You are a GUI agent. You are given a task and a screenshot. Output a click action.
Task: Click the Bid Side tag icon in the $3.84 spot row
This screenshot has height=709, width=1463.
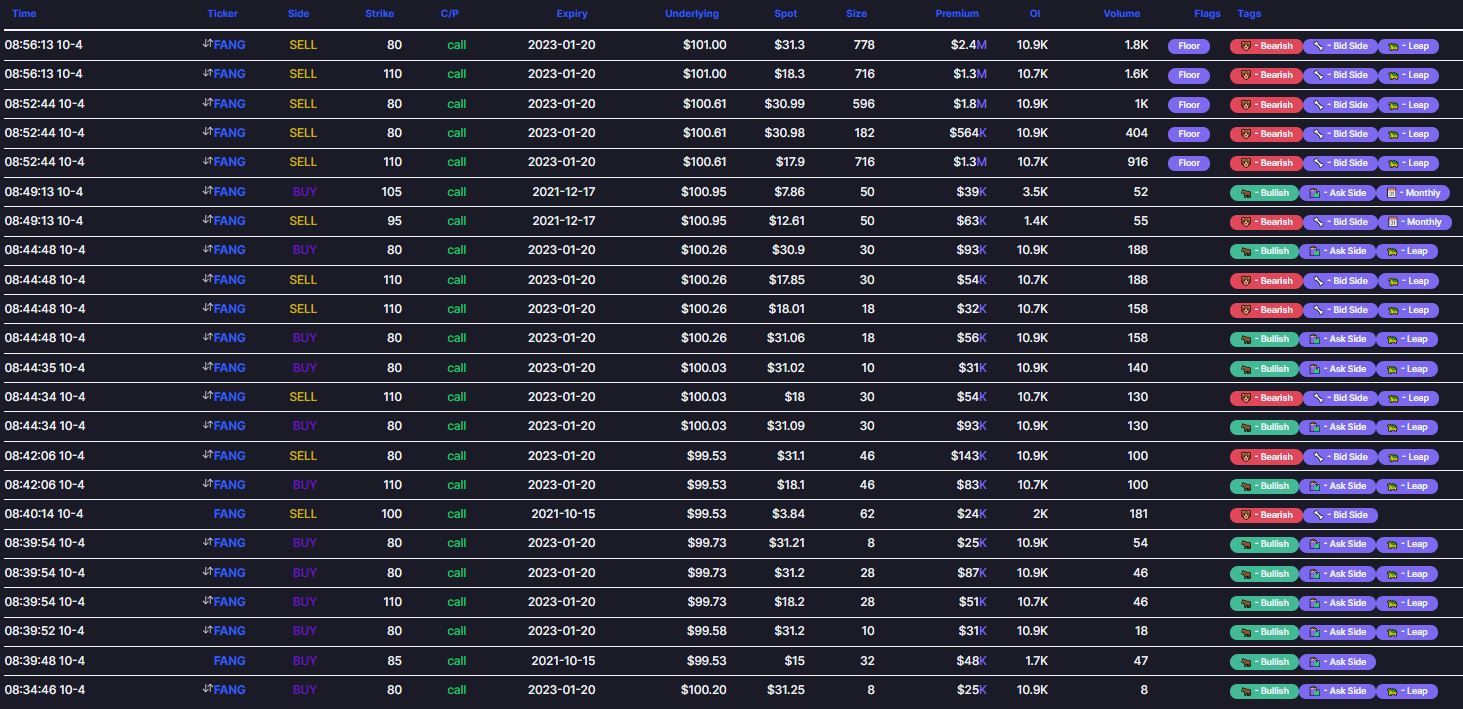1319,515
